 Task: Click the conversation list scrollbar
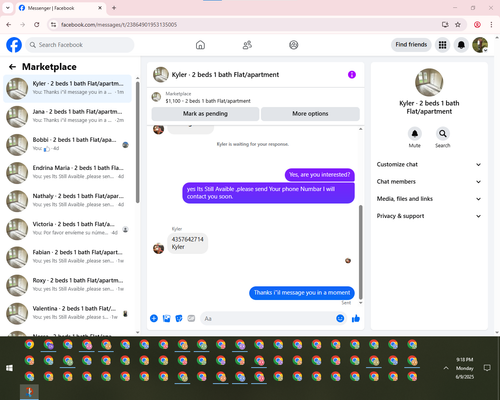(x=137, y=142)
